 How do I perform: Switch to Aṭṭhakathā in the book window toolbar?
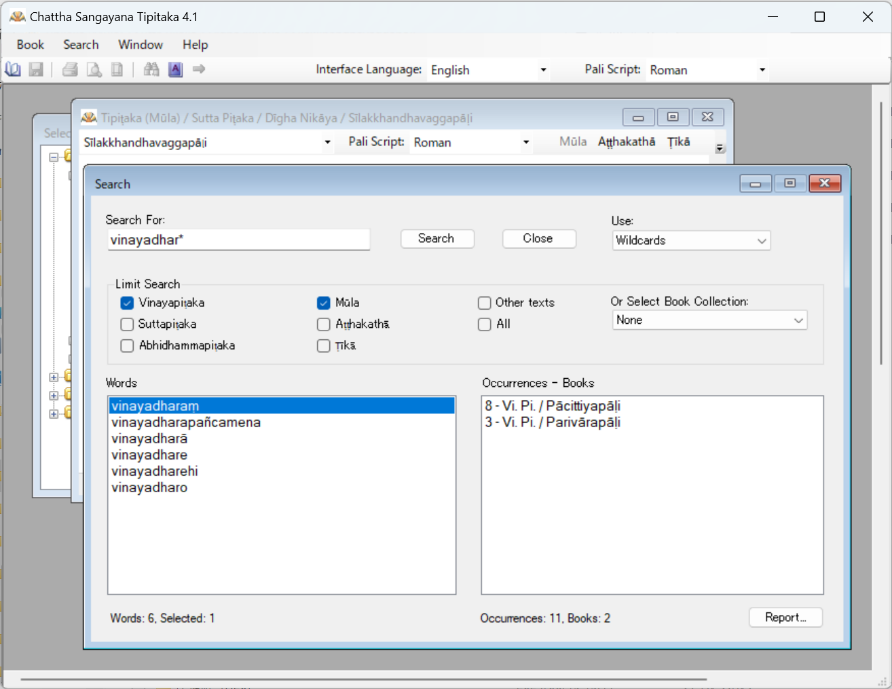[626, 142]
